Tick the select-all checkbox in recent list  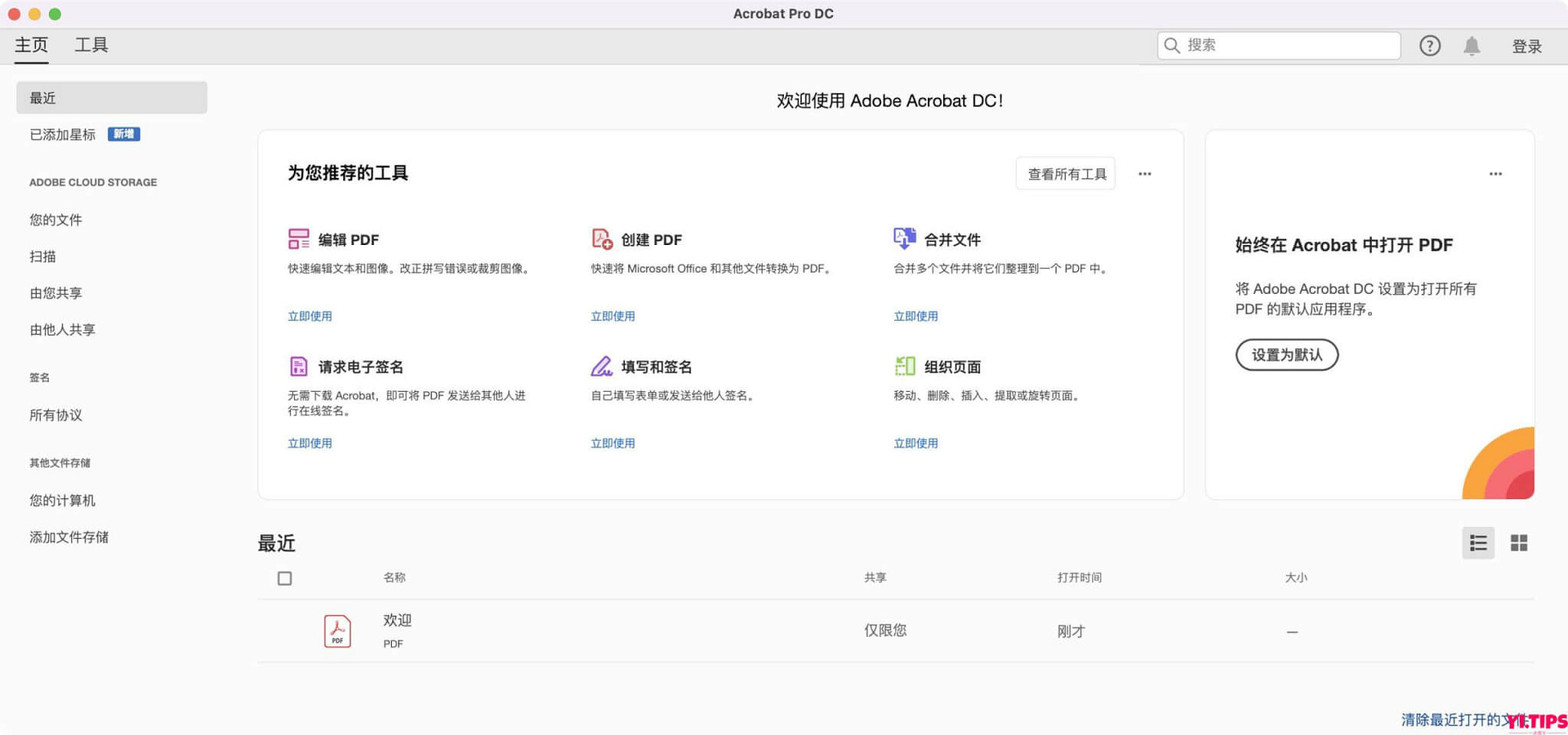click(284, 578)
